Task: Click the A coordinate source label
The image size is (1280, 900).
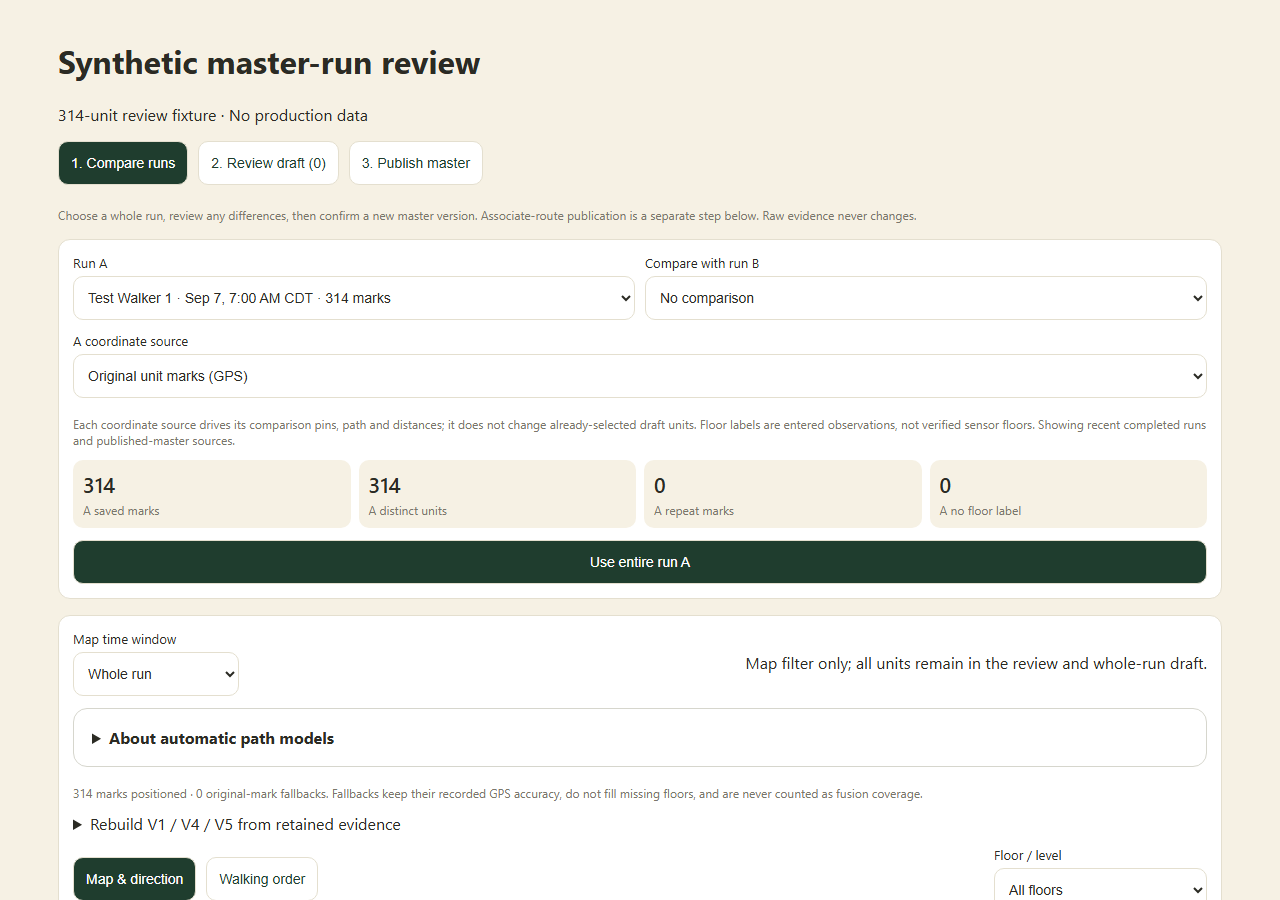Action: click(x=131, y=342)
